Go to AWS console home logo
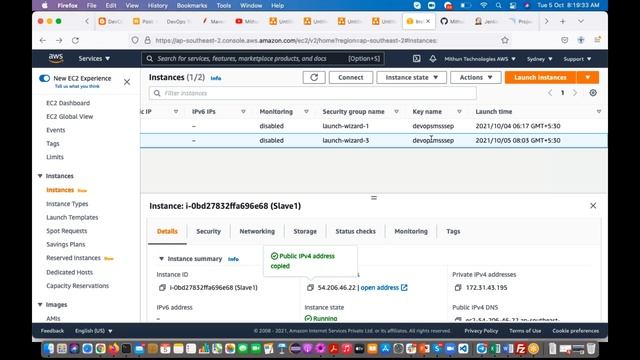Screen dimensions: 640x360 click(56, 59)
